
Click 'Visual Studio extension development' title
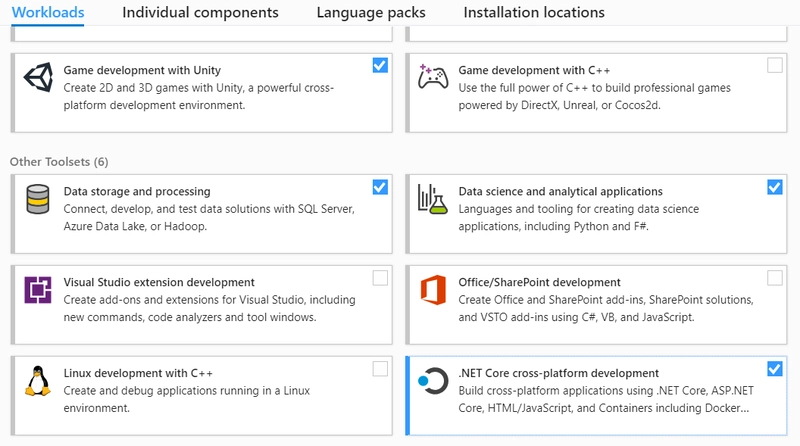pos(159,282)
